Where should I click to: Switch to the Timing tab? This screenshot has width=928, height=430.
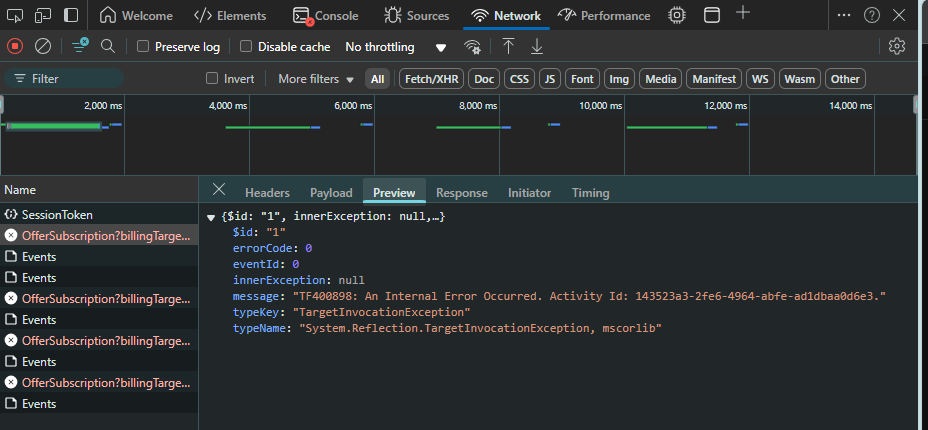(591, 193)
